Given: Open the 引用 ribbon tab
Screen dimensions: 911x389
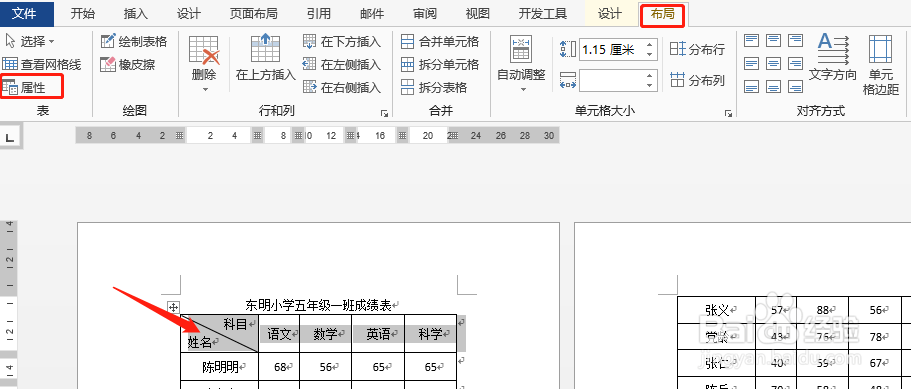Looking at the screenshot, I should (x=318, y=14).
